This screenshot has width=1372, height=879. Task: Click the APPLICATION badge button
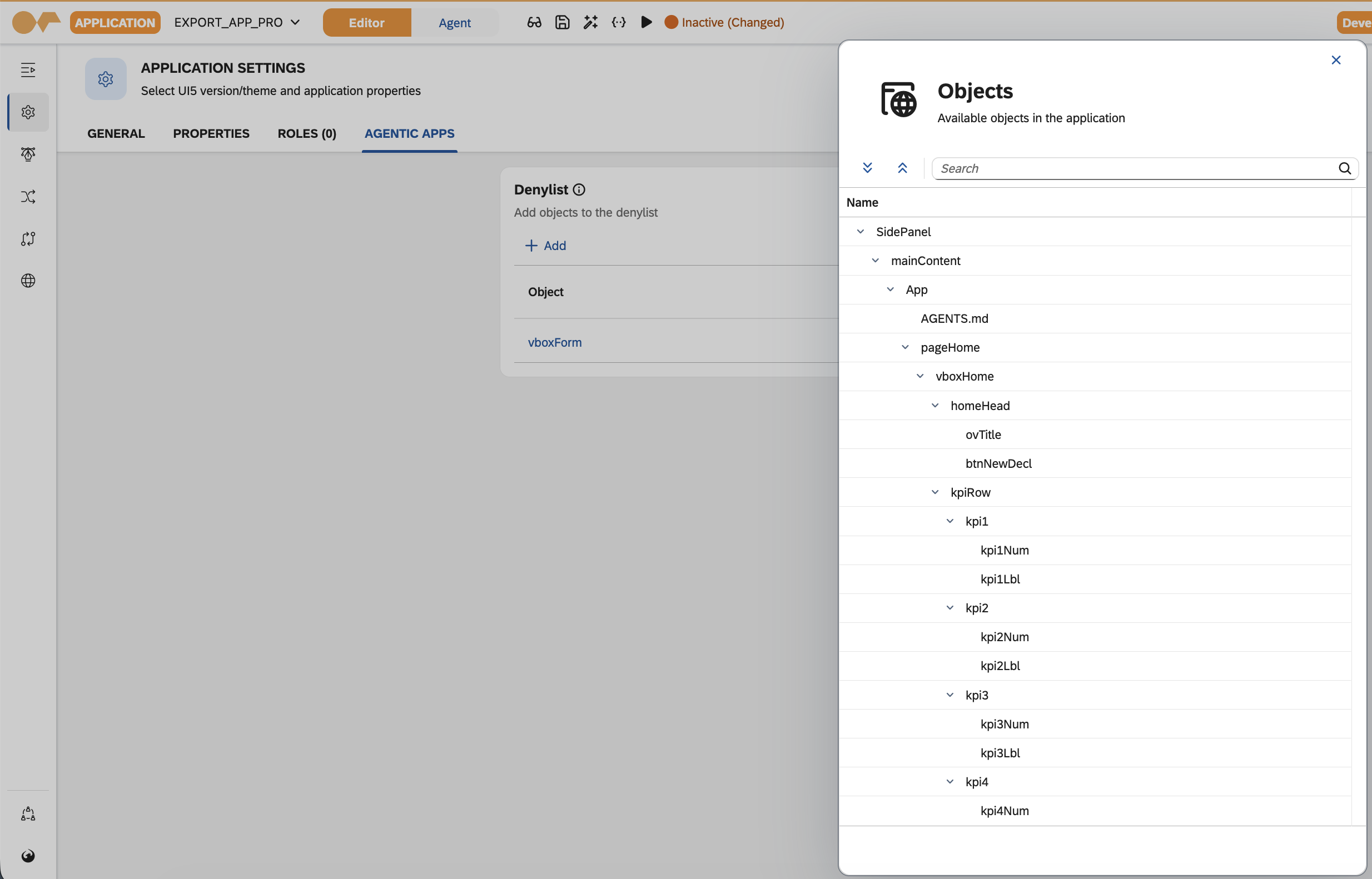pos(115,22)
